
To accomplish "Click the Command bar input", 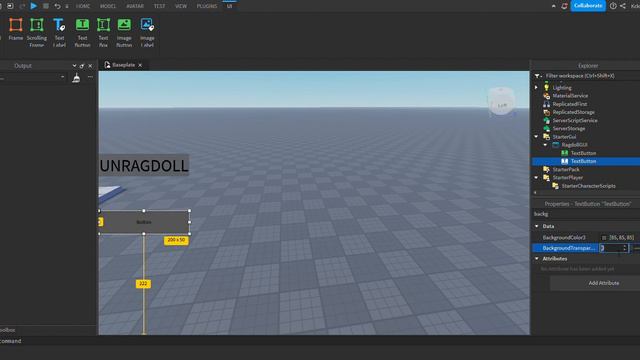I will tap(320, 341).
